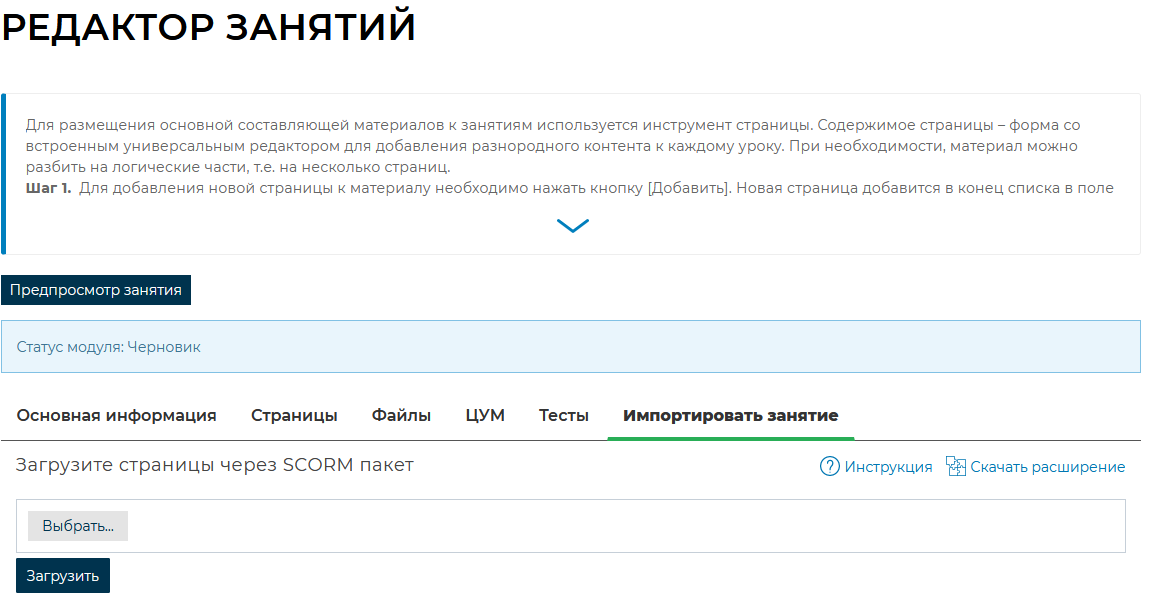This screenshot has height=600, width=1151.
Task: Click the puzzle icon beside Скачать расширение
Action: coord(956,467)
